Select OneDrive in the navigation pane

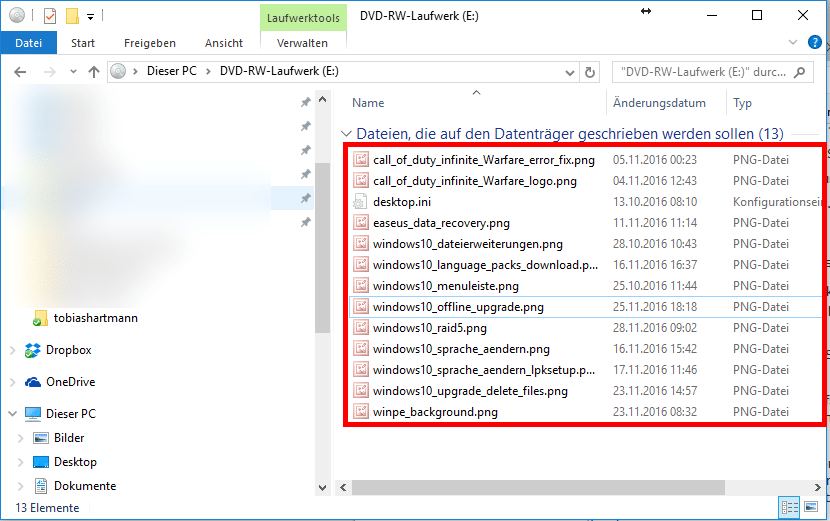pos(70,382)
